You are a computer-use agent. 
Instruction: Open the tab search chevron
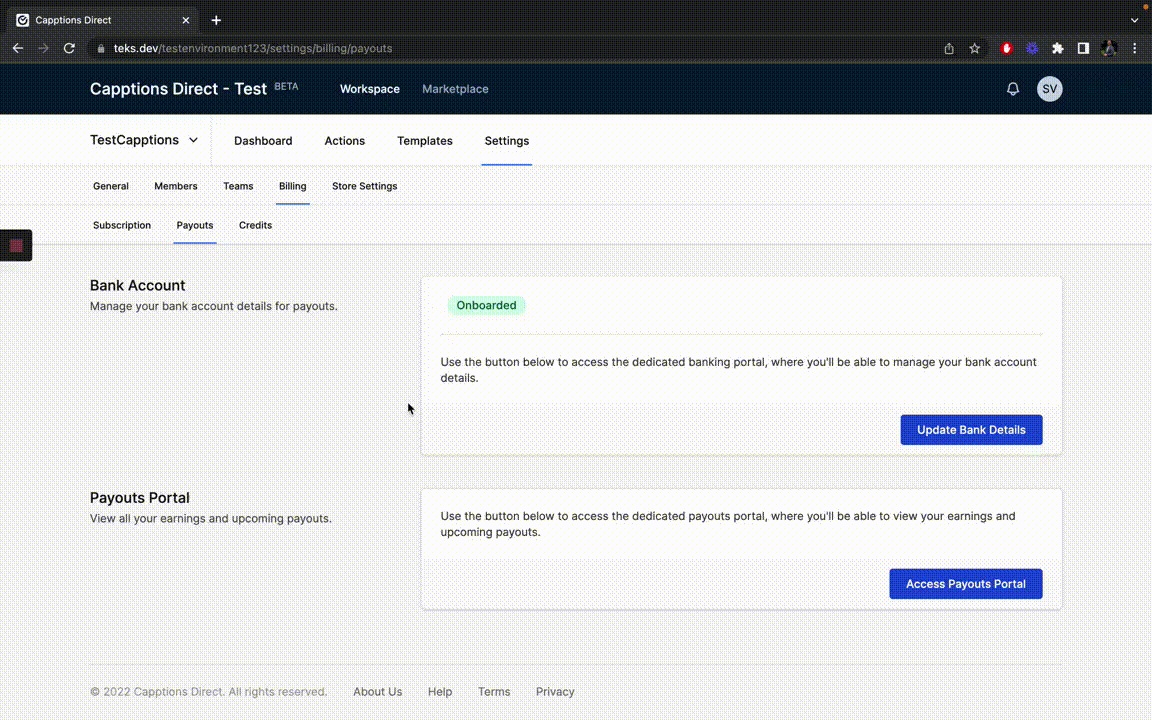(1134, 21)
